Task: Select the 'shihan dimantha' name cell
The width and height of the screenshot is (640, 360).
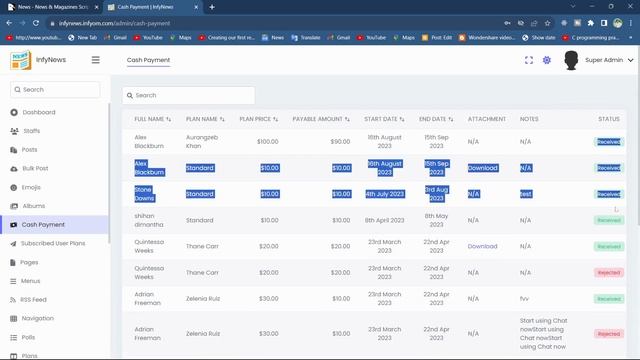Action: (x=149, y=220)
